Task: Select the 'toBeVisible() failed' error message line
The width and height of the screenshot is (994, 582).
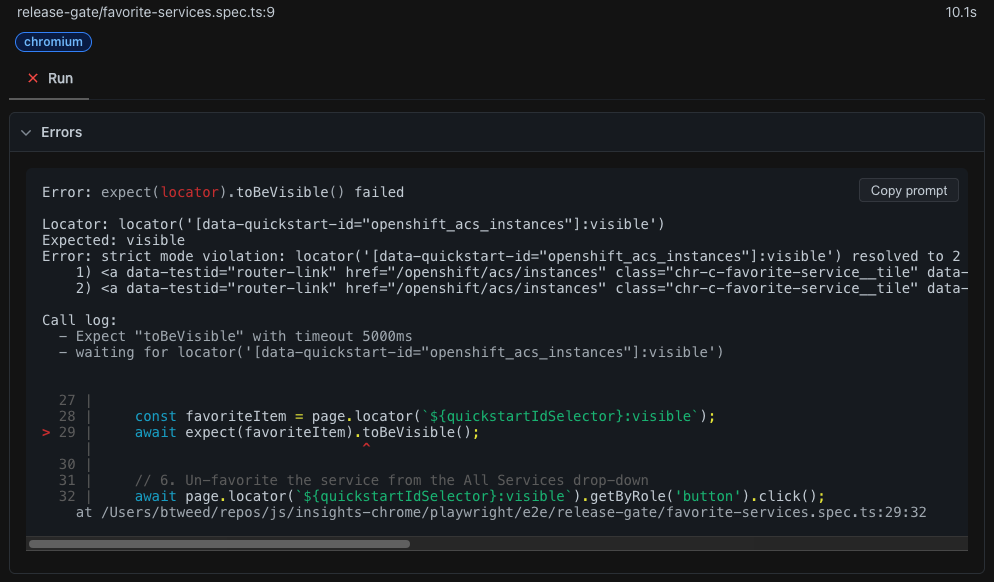Action: (x=223, y=192)
